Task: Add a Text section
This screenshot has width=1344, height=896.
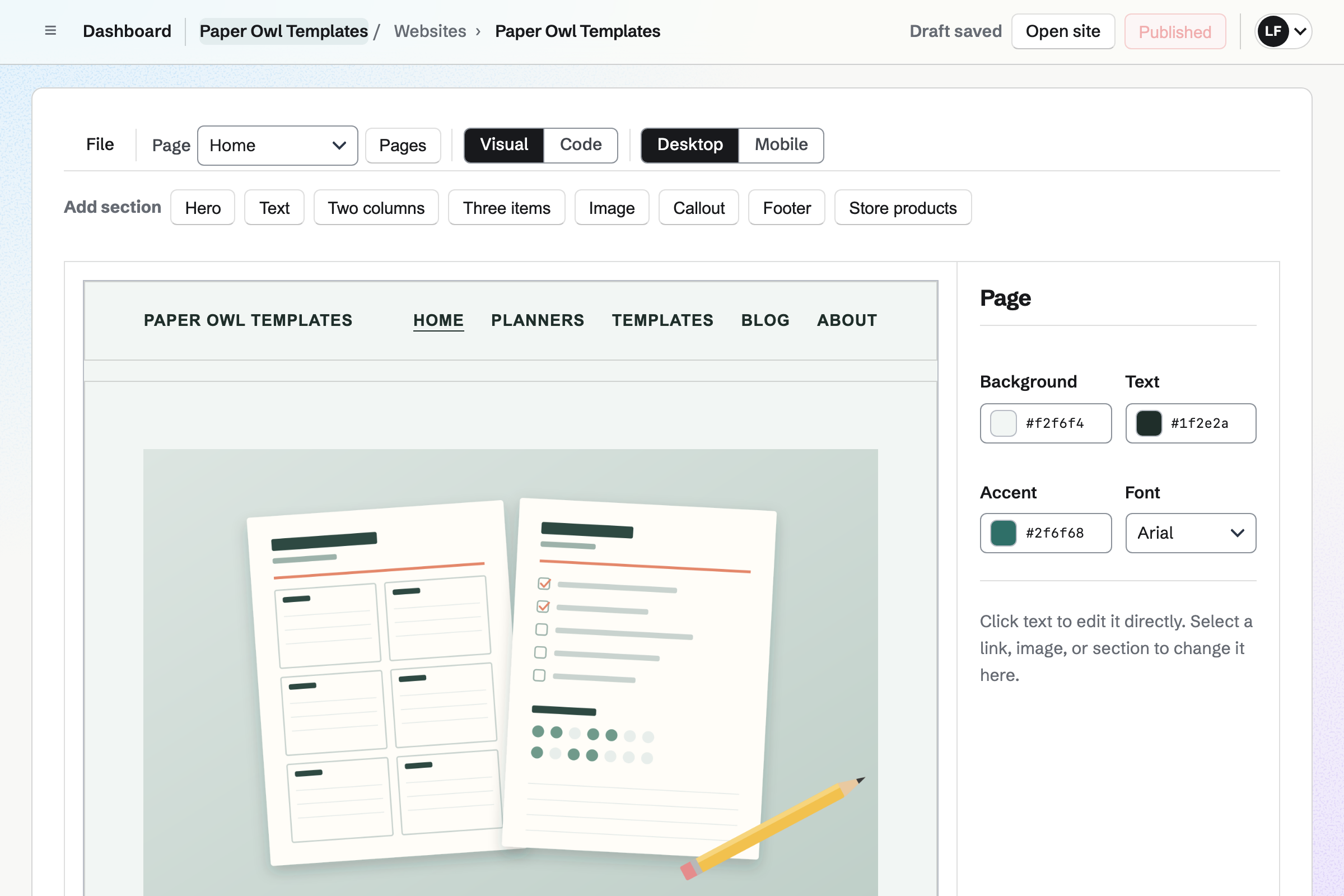Action: coord(274,207)
